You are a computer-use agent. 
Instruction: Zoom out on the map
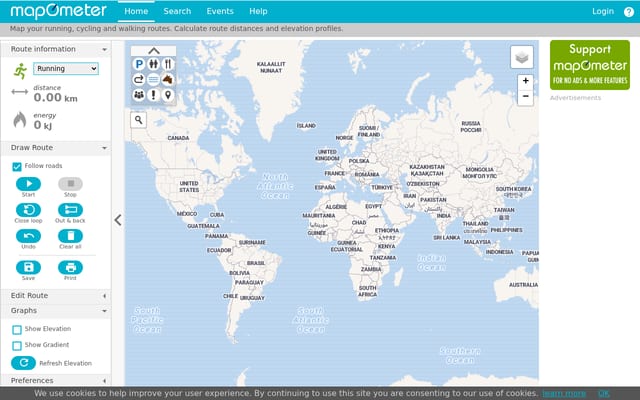(526, 97)
